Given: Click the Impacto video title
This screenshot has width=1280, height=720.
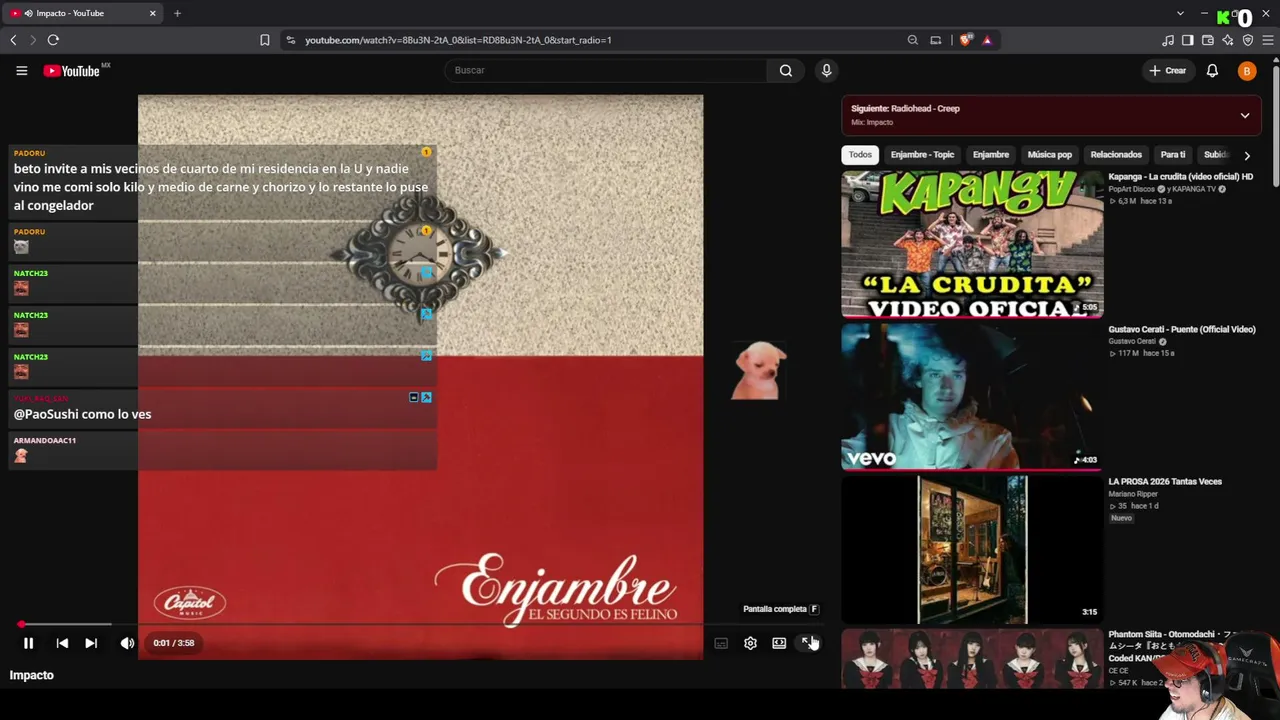Looking at the screenshot, I should [x=32, y=676].
